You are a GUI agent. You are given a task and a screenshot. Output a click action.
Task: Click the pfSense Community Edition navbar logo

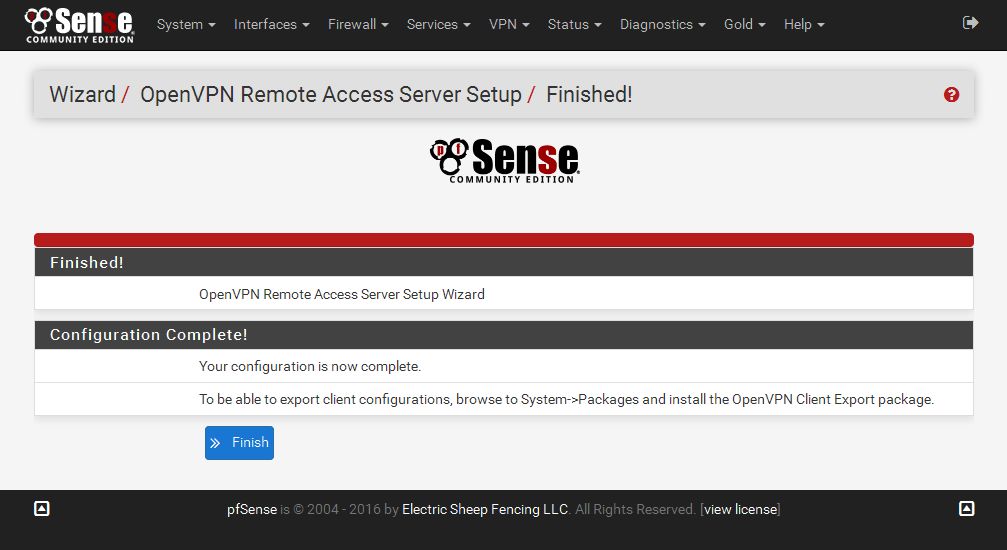79,25
